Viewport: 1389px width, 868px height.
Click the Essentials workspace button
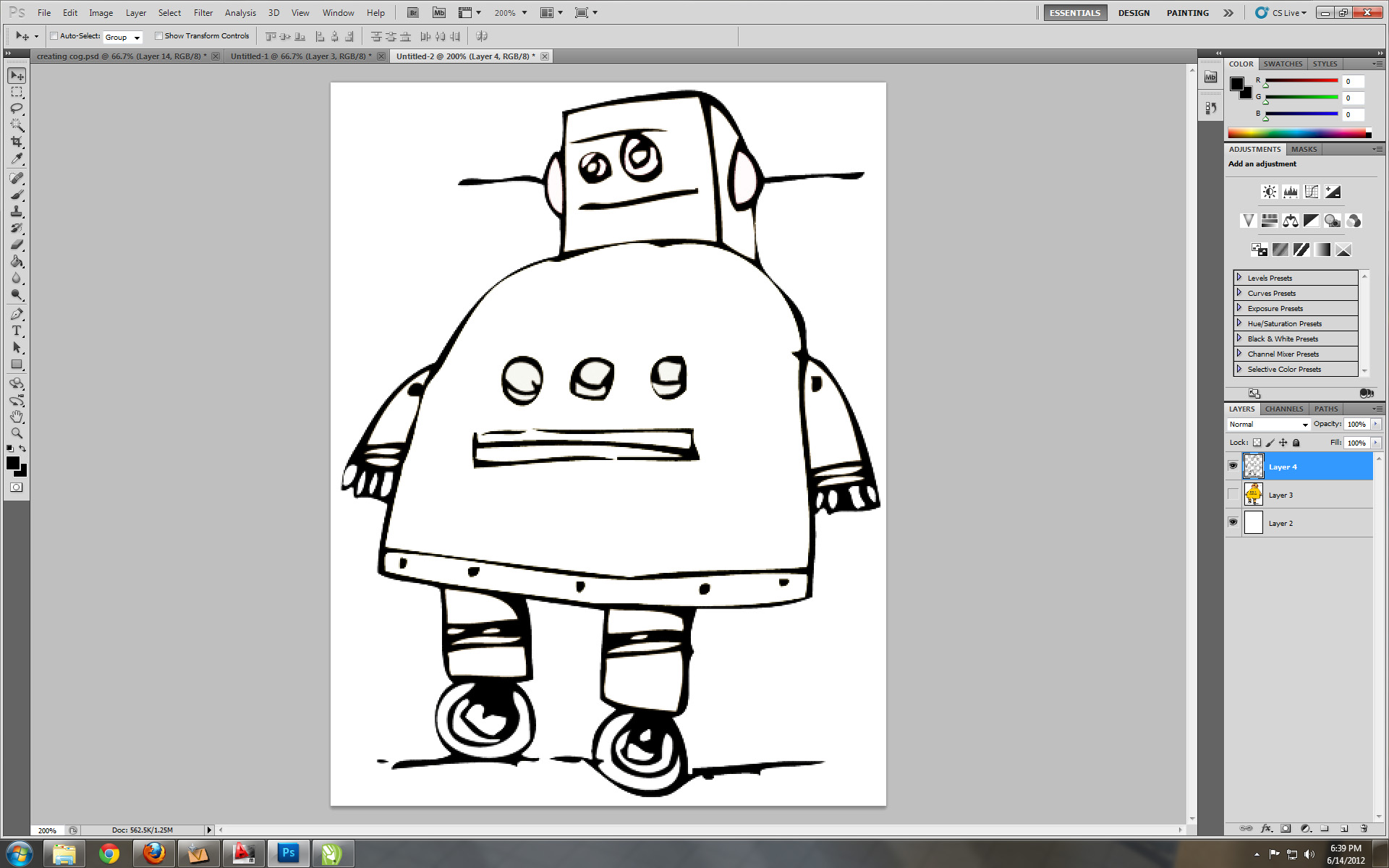pyautogui.click(x=1075, y=13)
